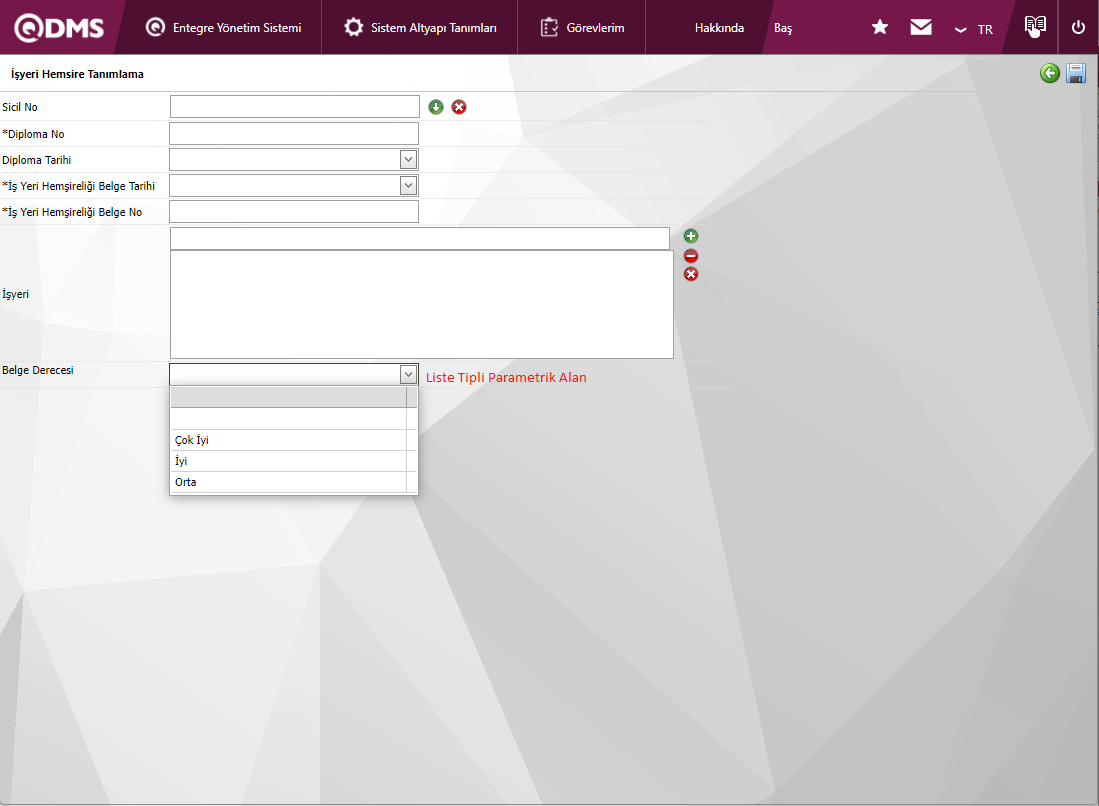Screen dimensions: 1099x806
Task: Open Diploma Tarihi date dropdown
Action: click(409, 160)
